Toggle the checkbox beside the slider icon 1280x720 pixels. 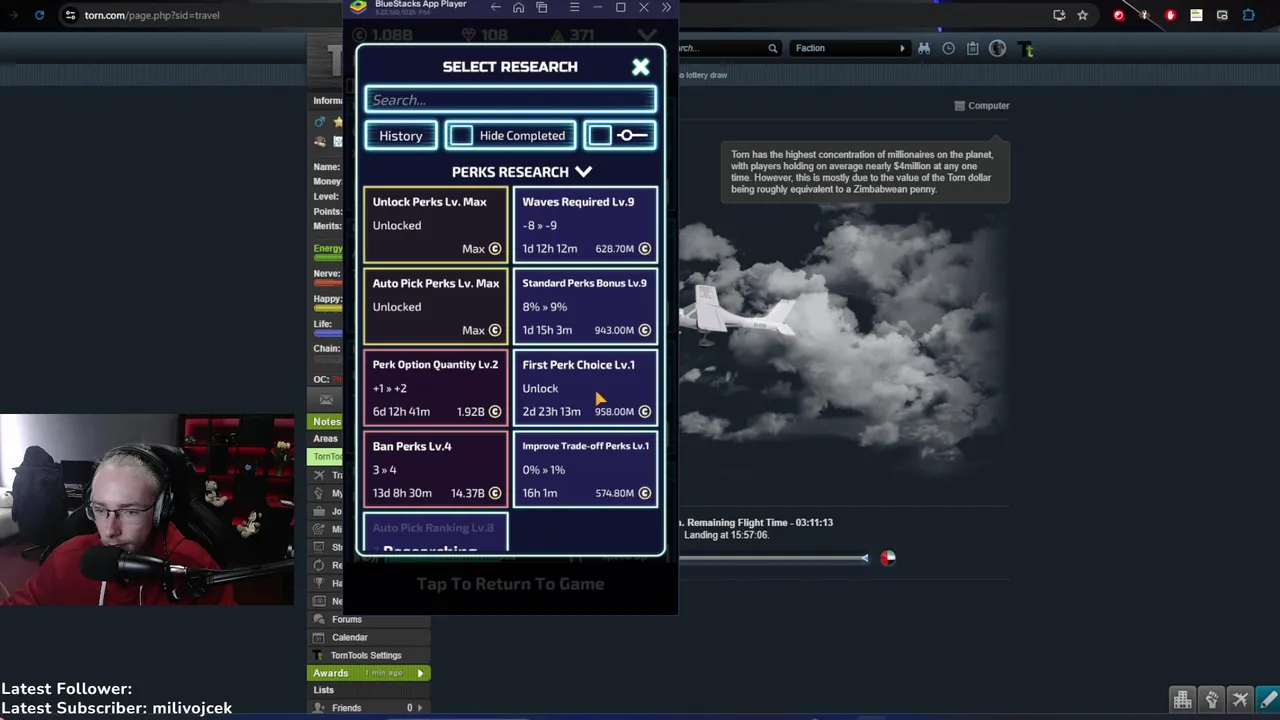click(x=600, y=135)
